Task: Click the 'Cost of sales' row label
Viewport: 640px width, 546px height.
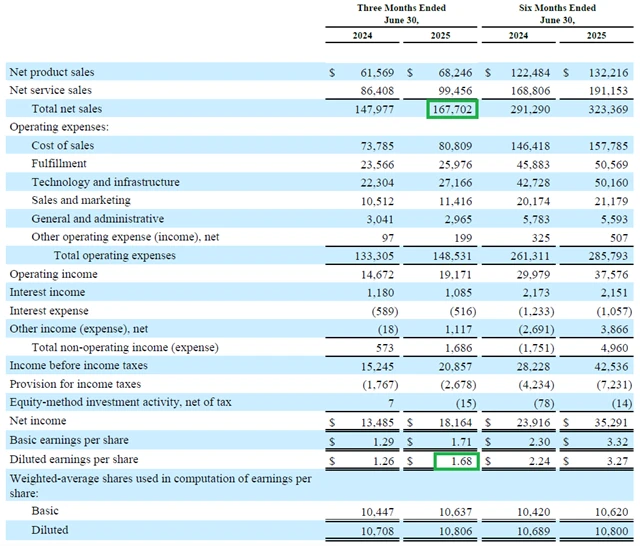Action: click(x=63, y=146)
